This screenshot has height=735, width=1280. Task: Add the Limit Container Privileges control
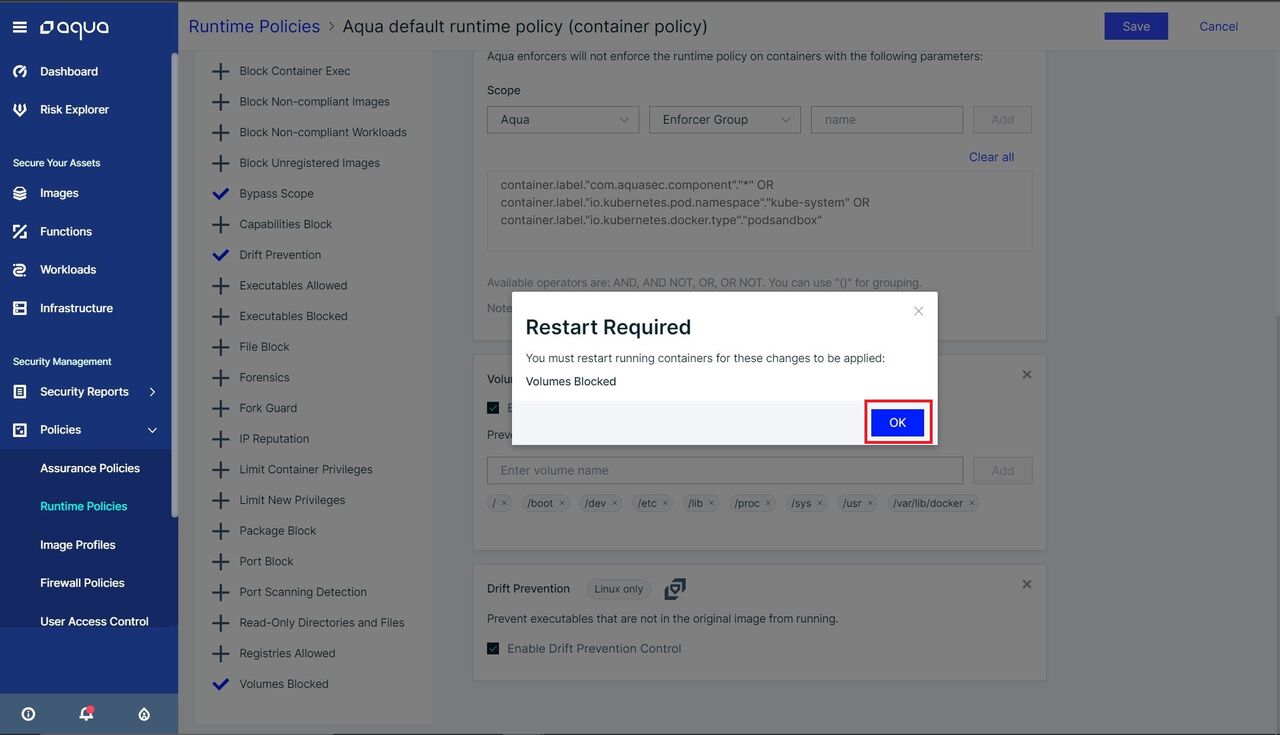click(221, 470)
